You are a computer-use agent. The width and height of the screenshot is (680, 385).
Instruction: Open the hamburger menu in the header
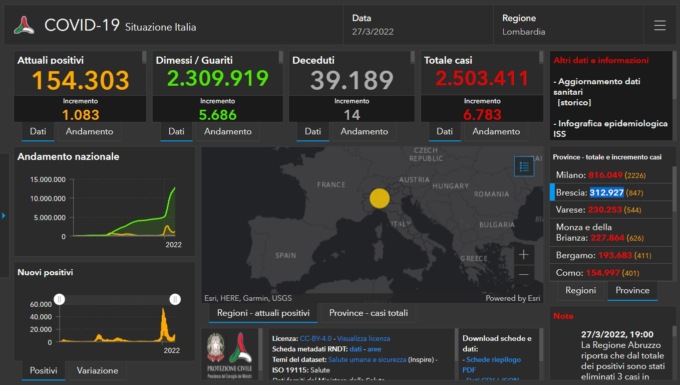[x=660, y=25]
